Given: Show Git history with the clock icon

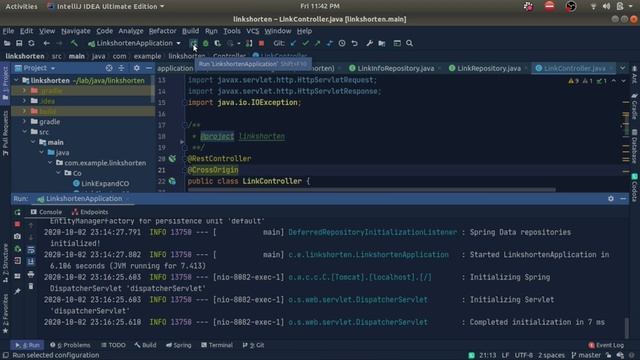Looking at the screenshot, I should pyautogui.click(x=342, y=43).
